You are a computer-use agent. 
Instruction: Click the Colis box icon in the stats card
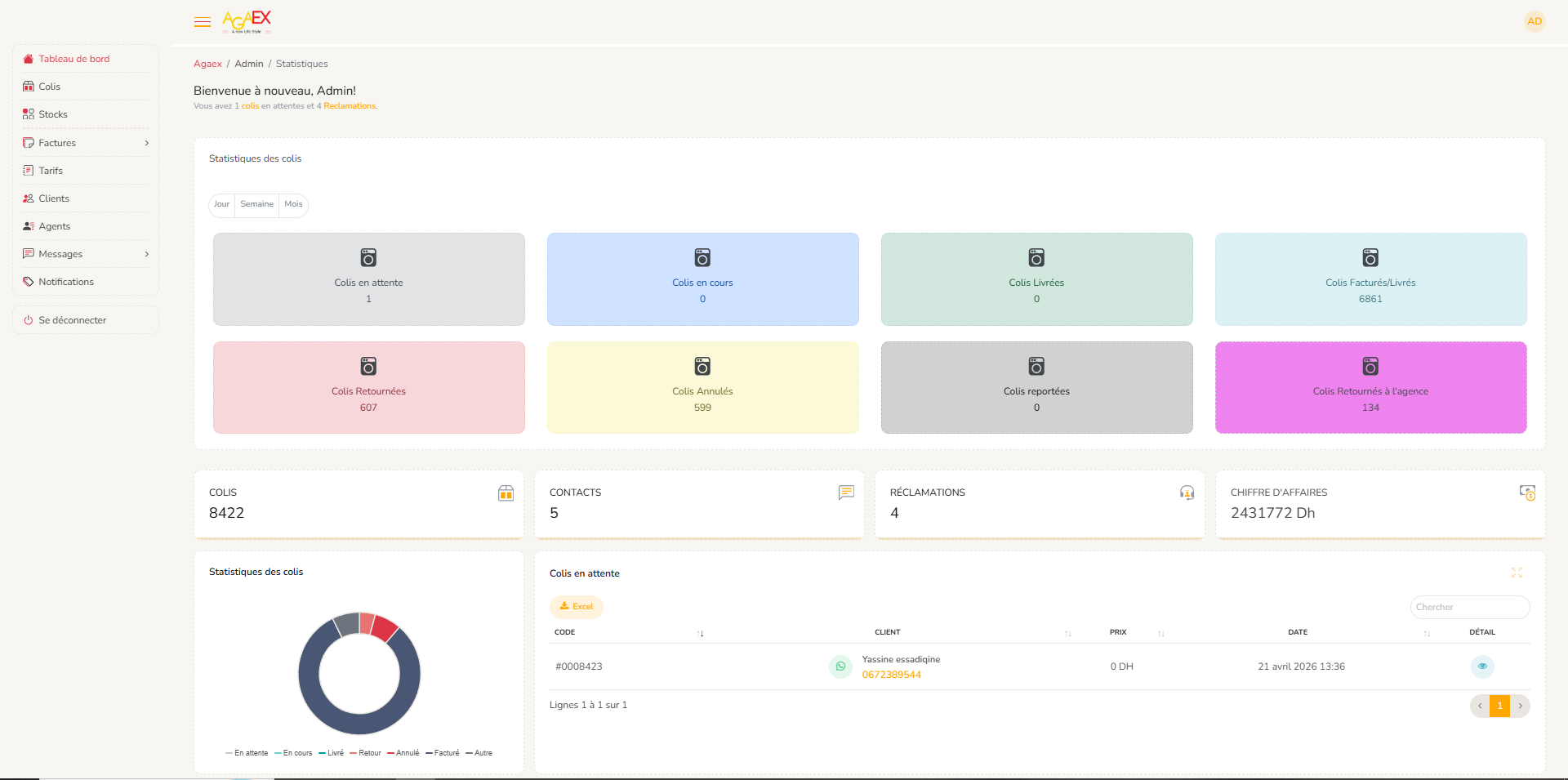point(506,493)
